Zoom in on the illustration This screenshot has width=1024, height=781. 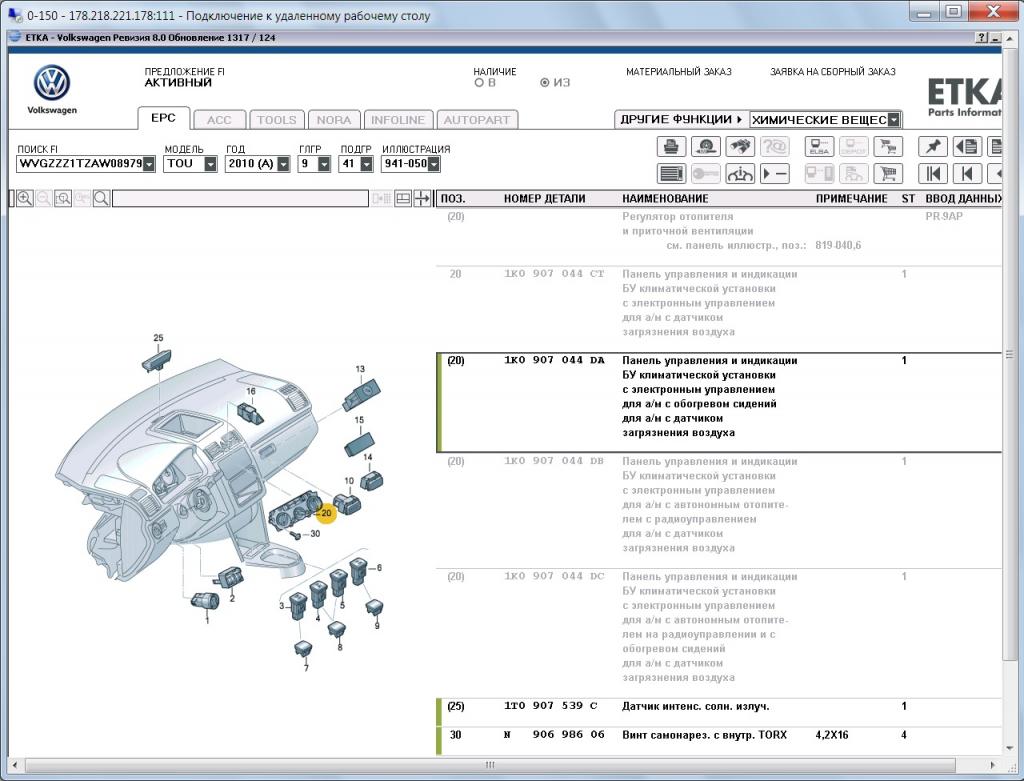(x=25, y=199)
